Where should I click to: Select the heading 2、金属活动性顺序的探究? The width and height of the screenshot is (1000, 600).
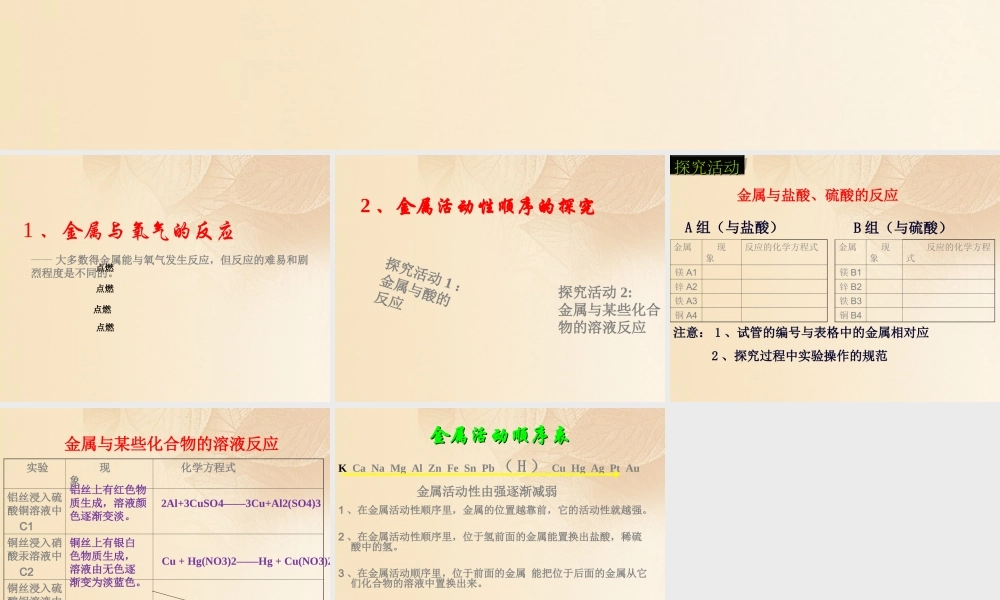click(x=477, y=205)
